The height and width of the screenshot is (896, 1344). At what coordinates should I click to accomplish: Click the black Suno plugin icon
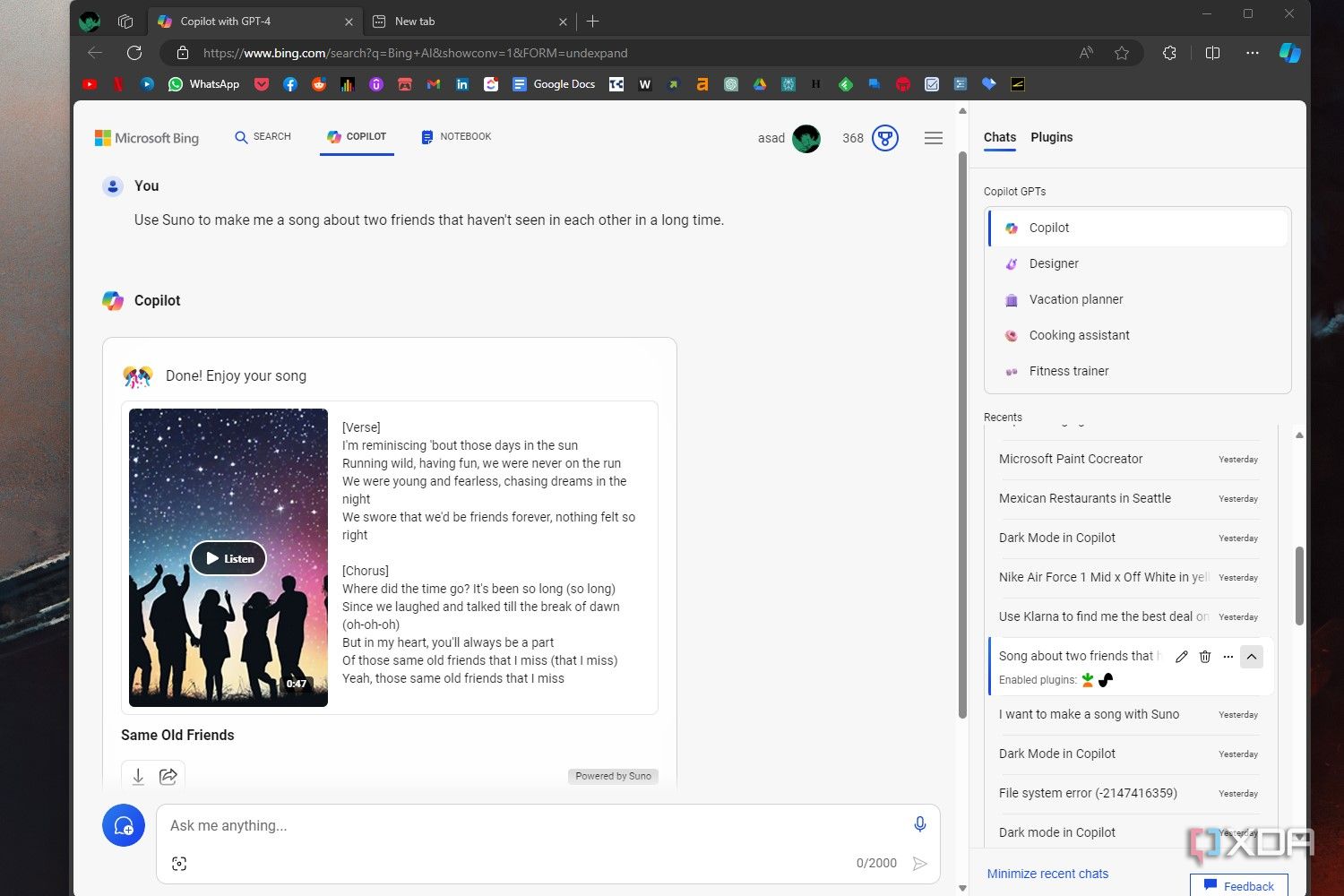click(x=1106, y=680)
